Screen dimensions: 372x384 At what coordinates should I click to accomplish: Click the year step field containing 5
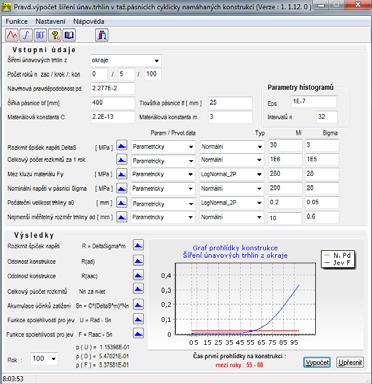(x=126, y=74)
